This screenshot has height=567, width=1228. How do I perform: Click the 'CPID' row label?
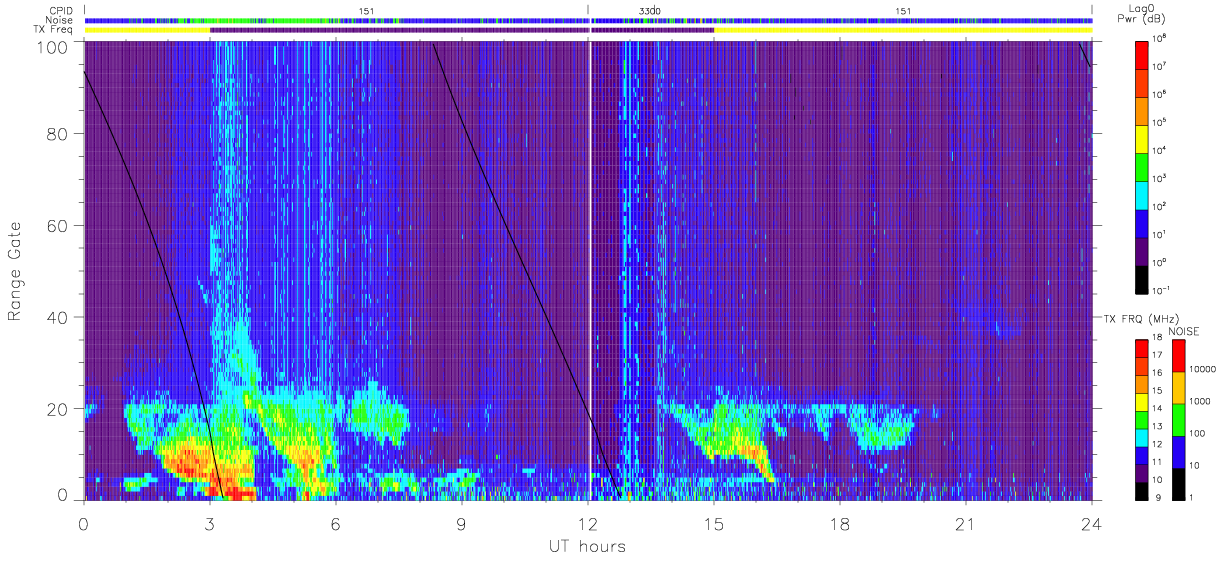coord(60,11)
